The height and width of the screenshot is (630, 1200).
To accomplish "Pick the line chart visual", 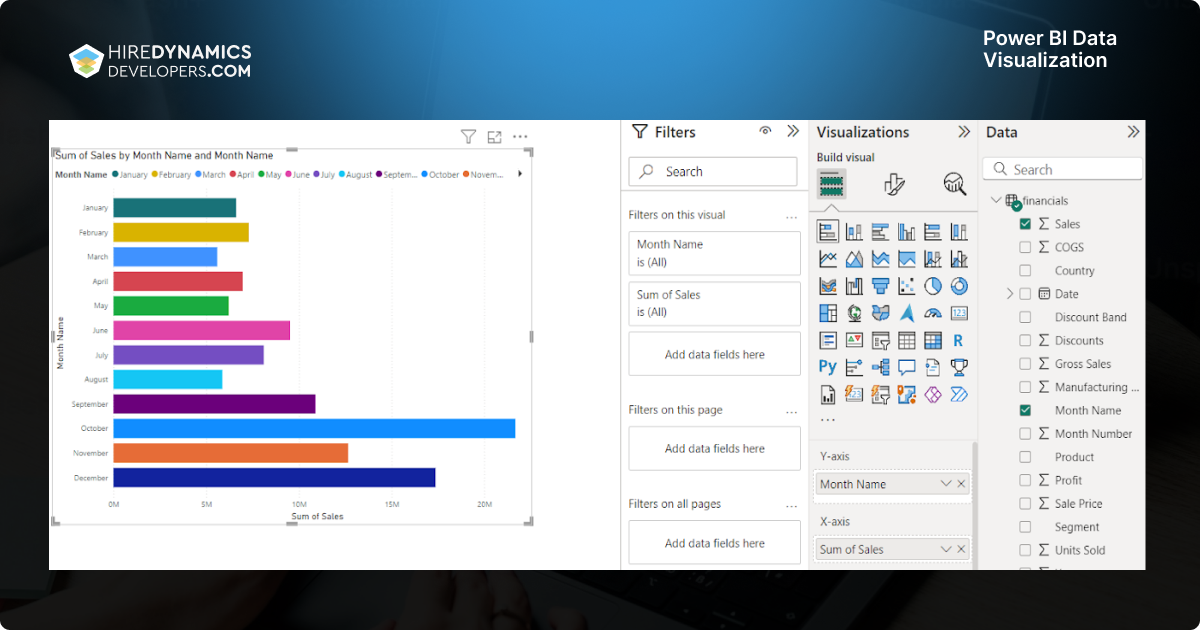I will 828,259.
